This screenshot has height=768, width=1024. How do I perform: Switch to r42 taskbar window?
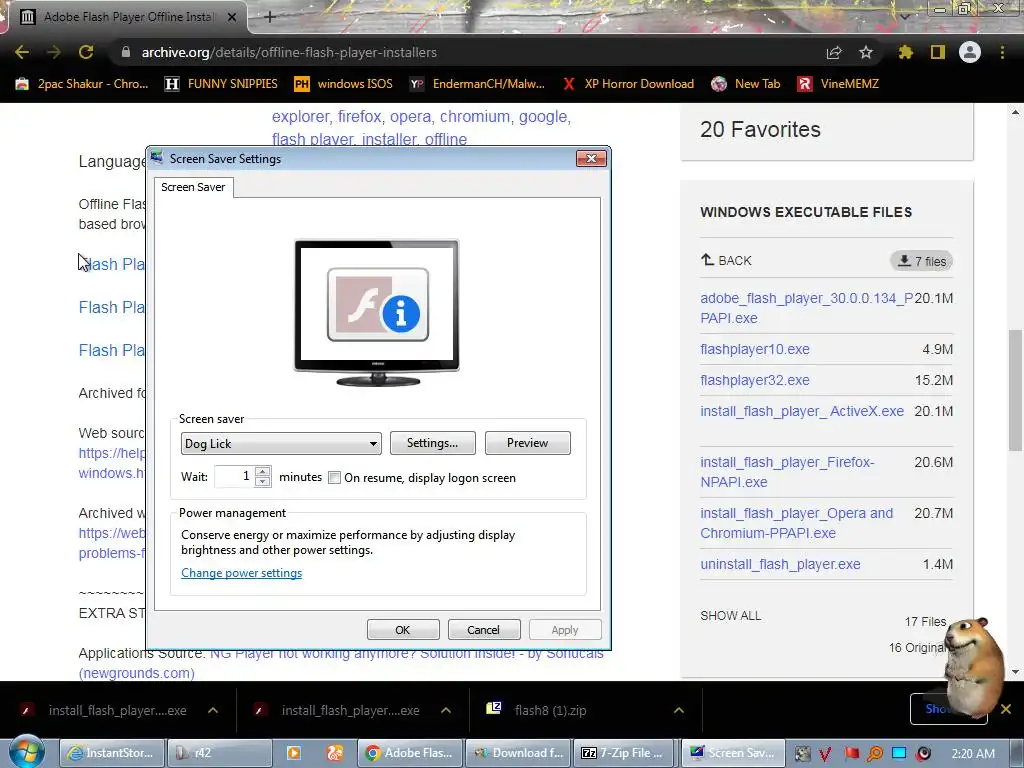click(219, 753)
